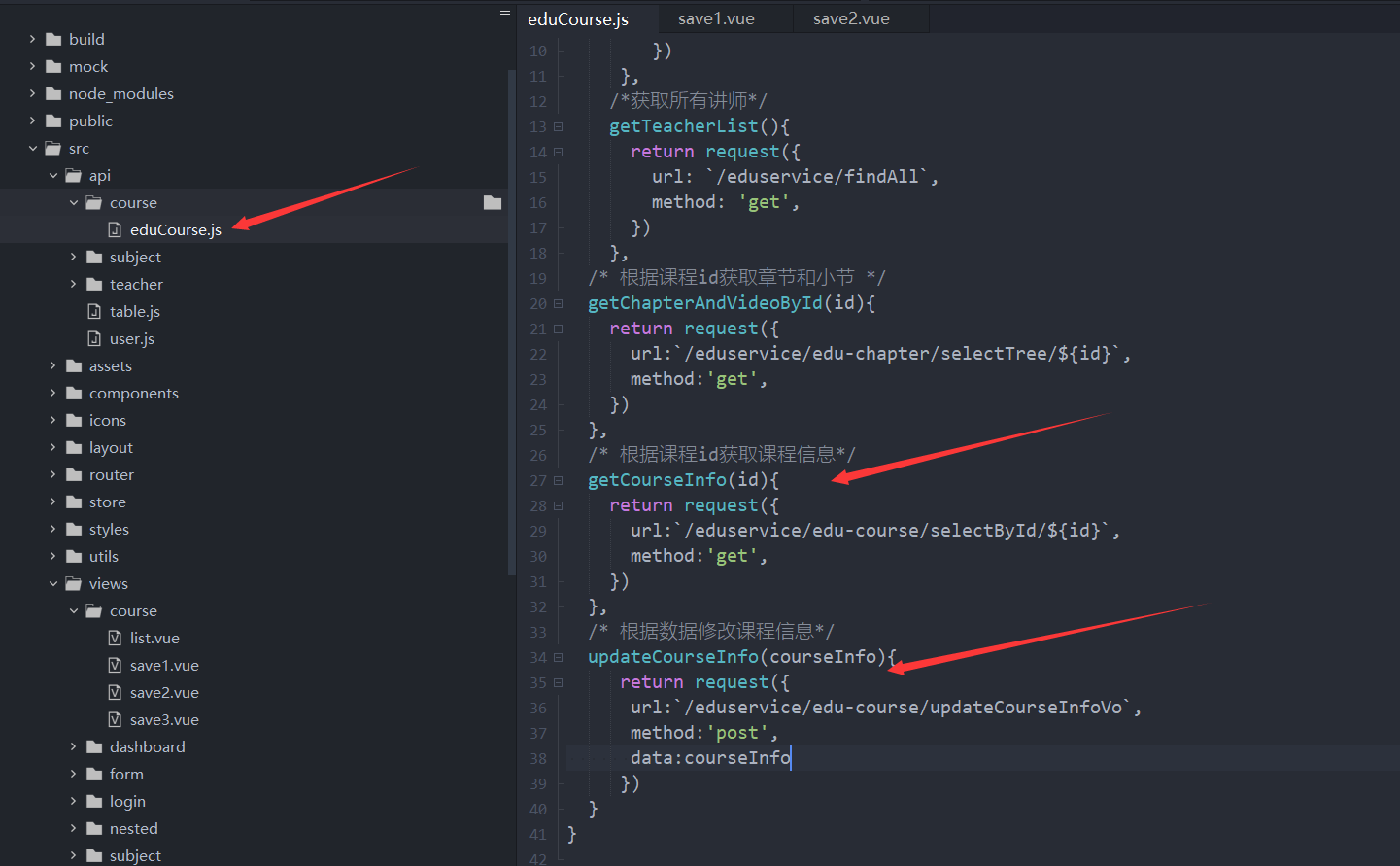Select the form folder
Viewport: 1400px width, 866px height.
pyautogui.click(x=126, y=775)
